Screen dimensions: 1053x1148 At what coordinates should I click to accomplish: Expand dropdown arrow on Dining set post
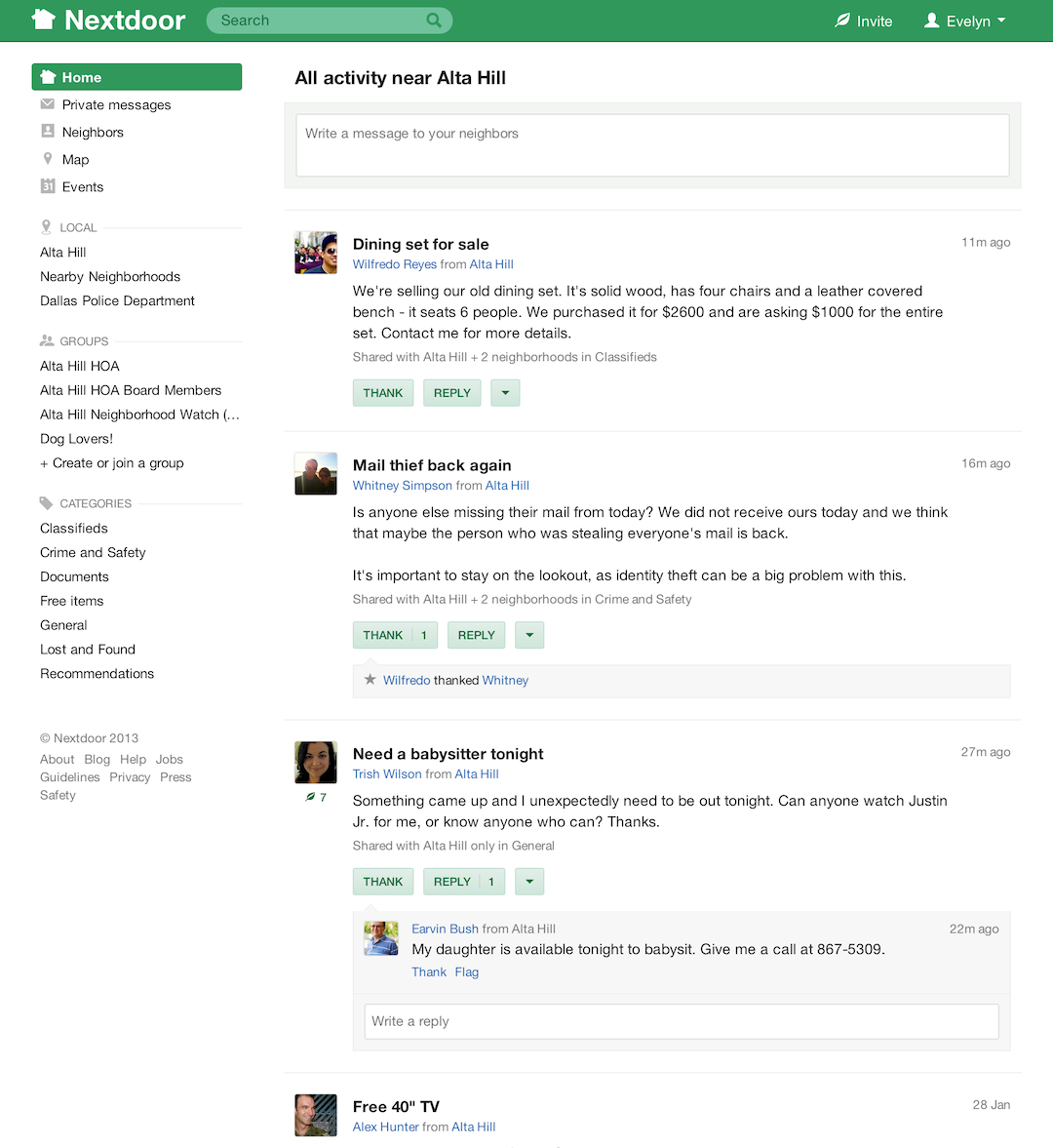coord(505,393)
